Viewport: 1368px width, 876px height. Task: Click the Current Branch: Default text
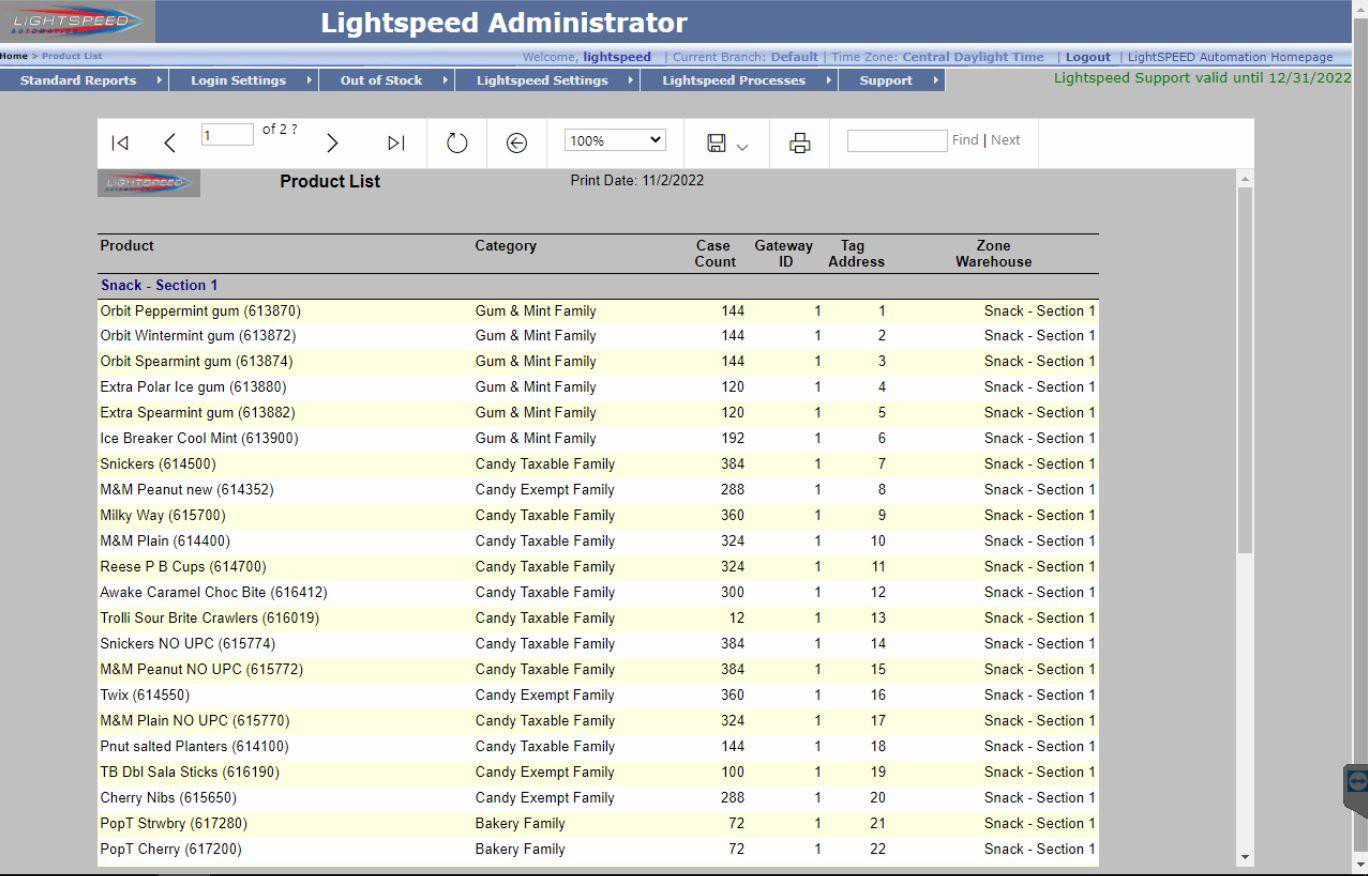click(745, 57)
